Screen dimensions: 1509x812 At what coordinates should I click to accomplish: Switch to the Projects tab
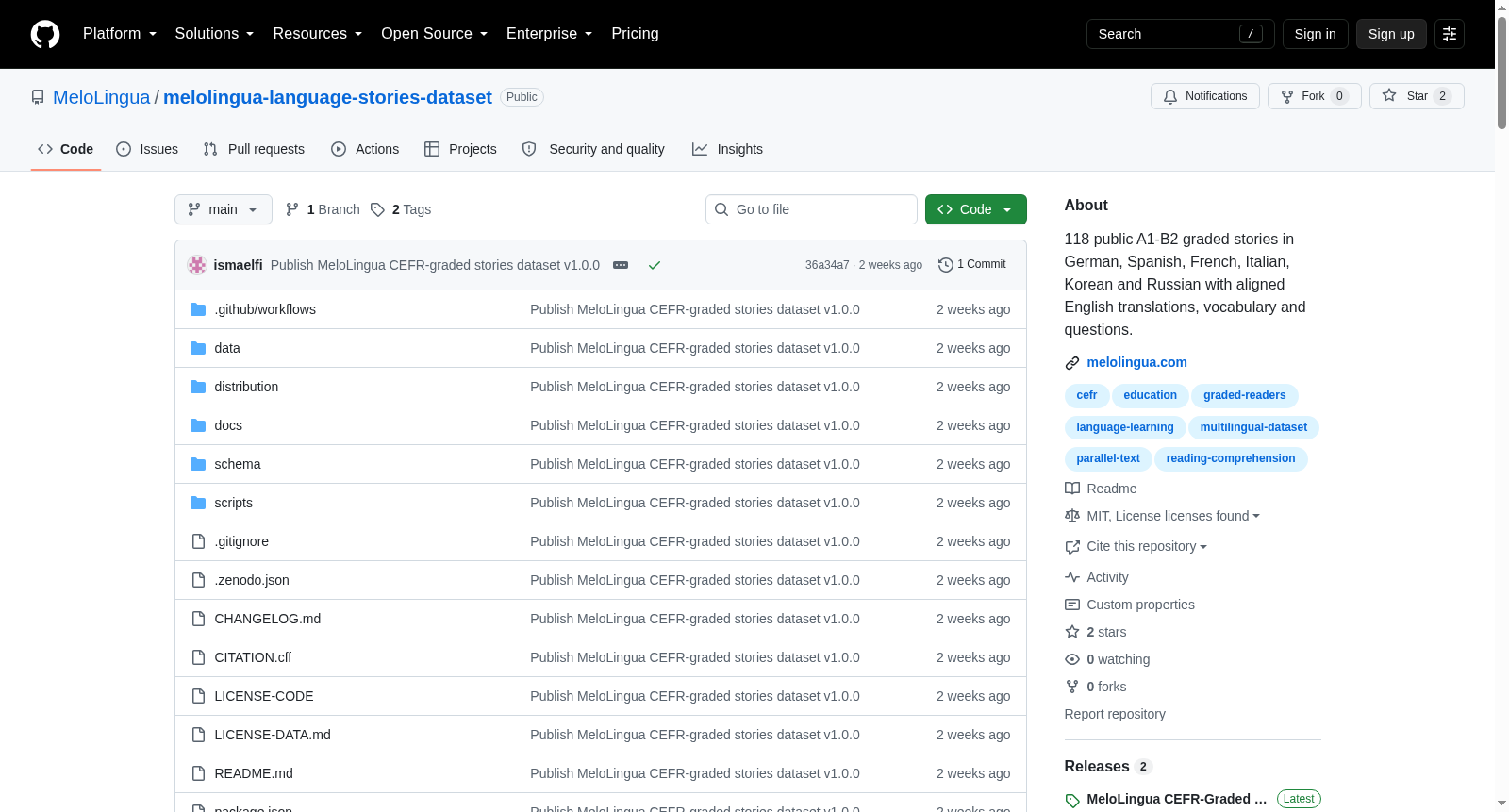point(460,149)
